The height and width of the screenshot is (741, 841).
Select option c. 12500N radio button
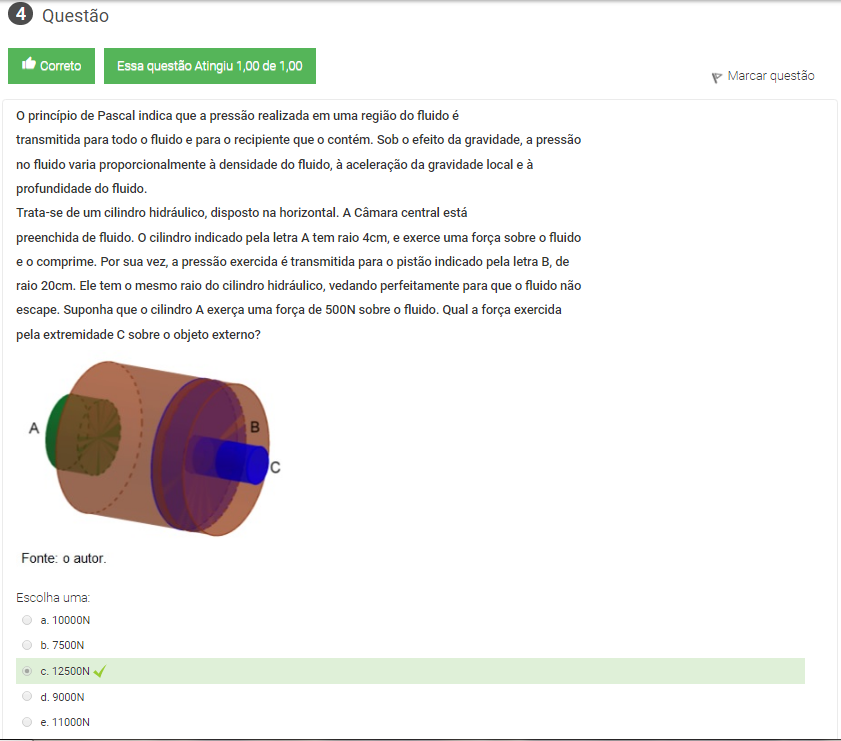[27, 671]
